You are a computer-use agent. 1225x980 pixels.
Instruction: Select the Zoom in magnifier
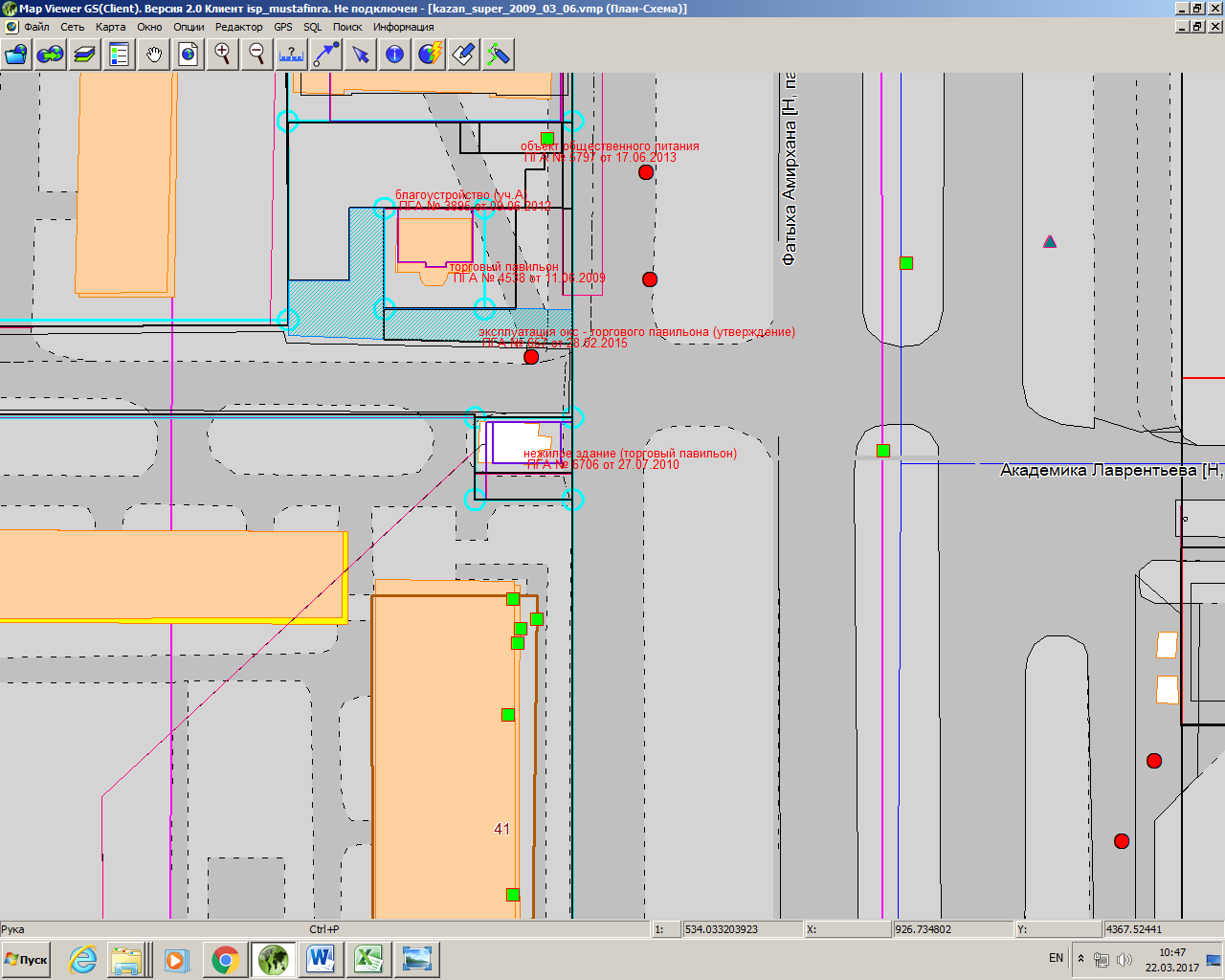[x=223, y=55]
